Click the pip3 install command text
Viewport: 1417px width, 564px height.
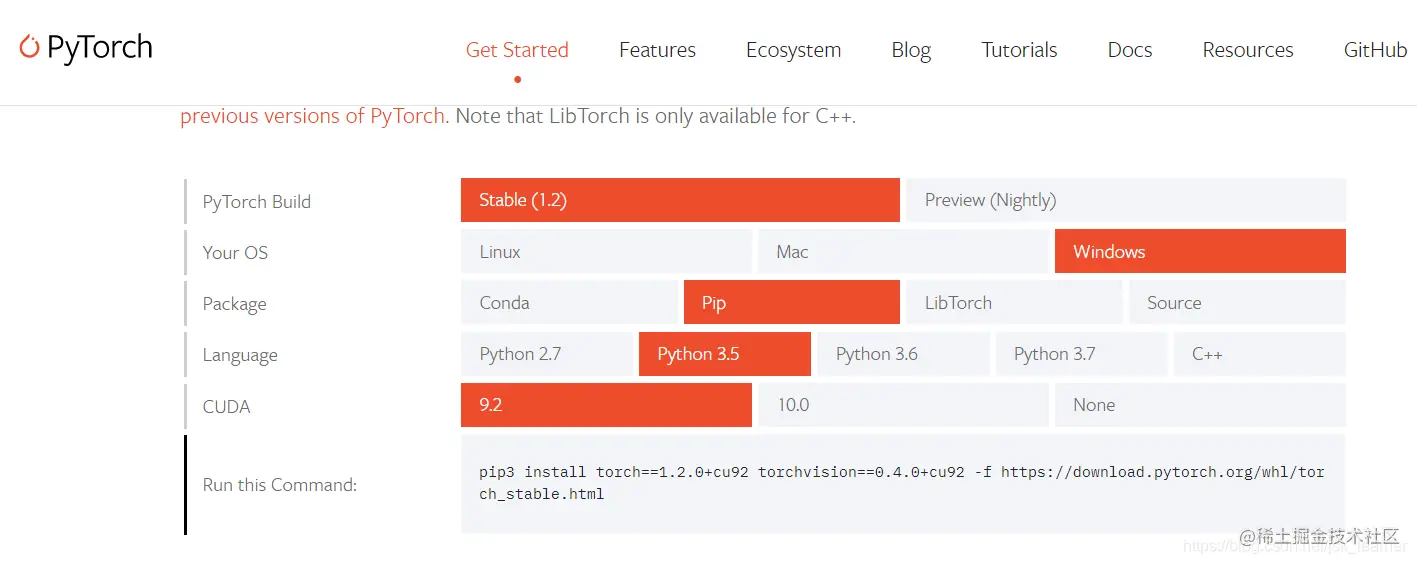tap(902, 483)
